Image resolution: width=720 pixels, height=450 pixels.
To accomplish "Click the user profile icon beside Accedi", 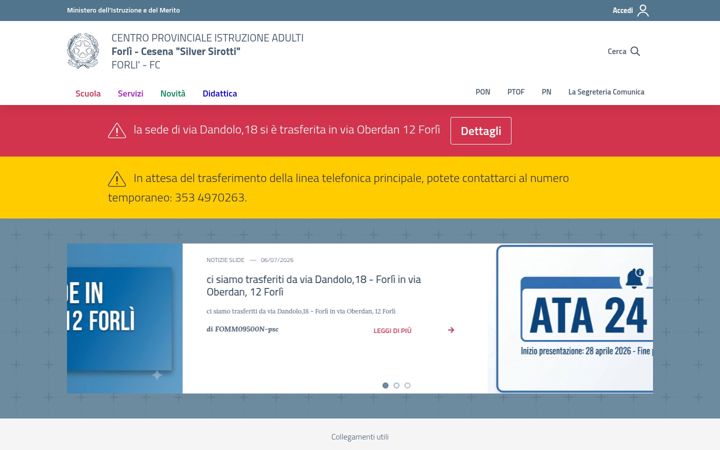I will (x=643, y=10).
